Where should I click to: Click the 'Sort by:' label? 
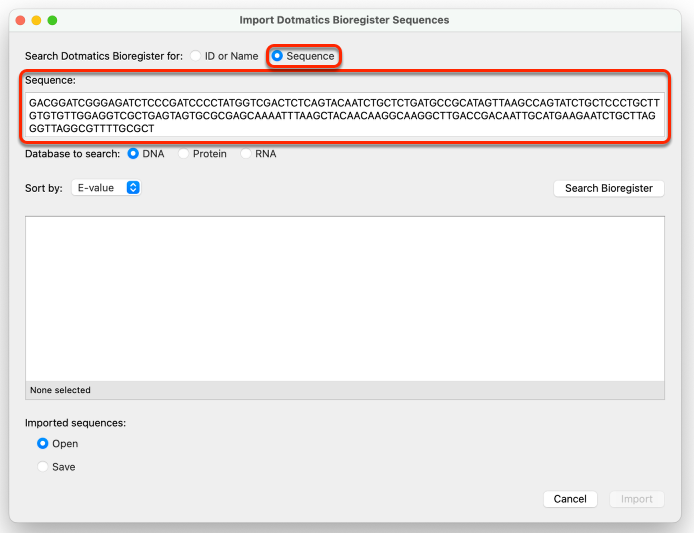pos(43,188)
